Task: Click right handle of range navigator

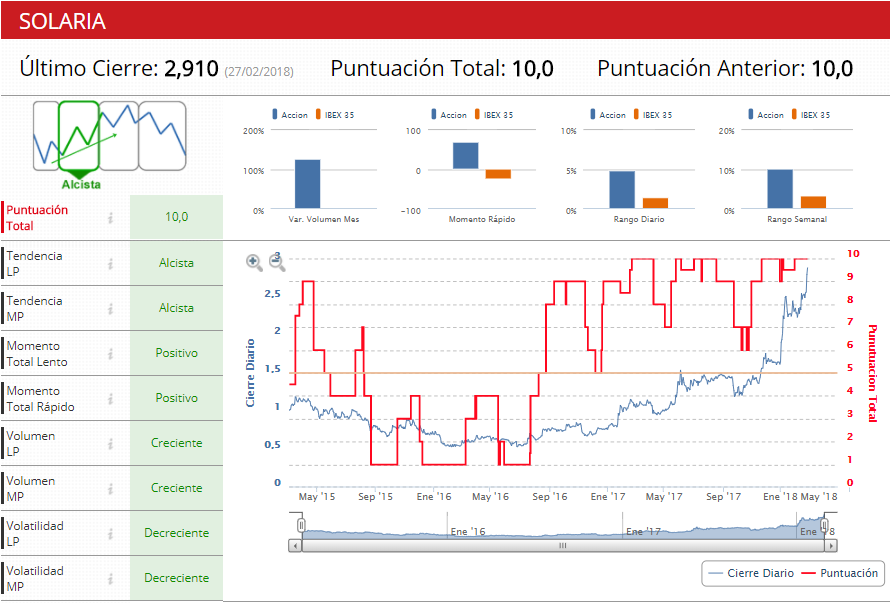Action: click(x=824, y=525)
